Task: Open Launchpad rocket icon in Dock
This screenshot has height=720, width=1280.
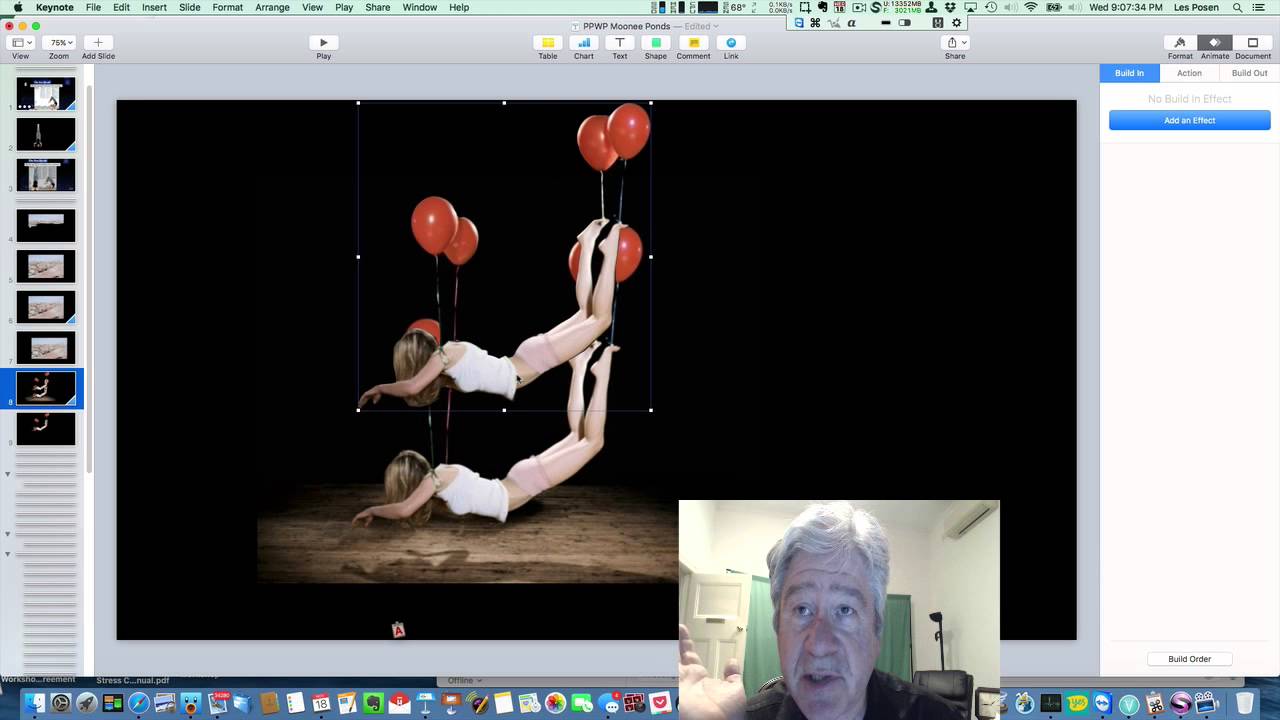Action: click(87, 703)
